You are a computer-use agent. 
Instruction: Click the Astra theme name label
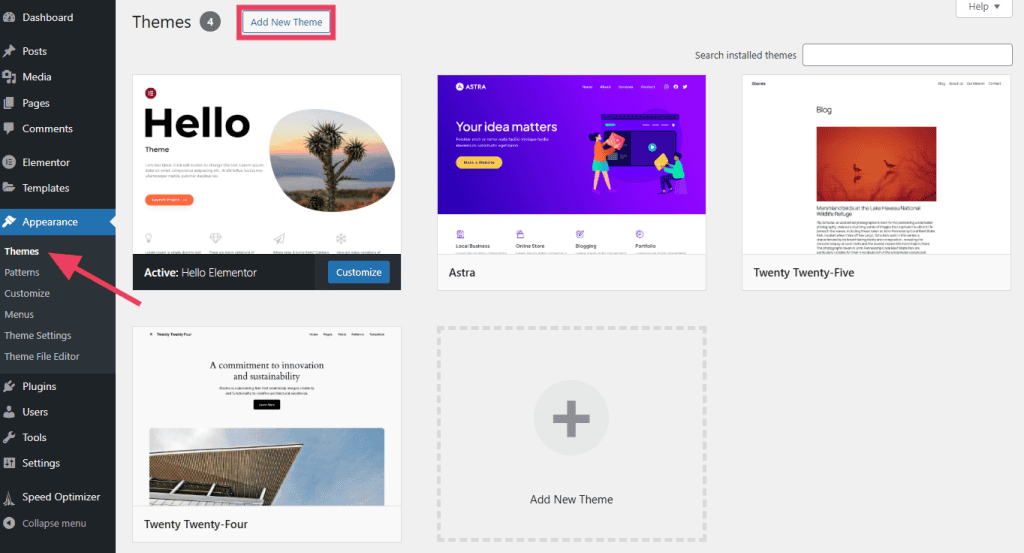tap(462, 273)
